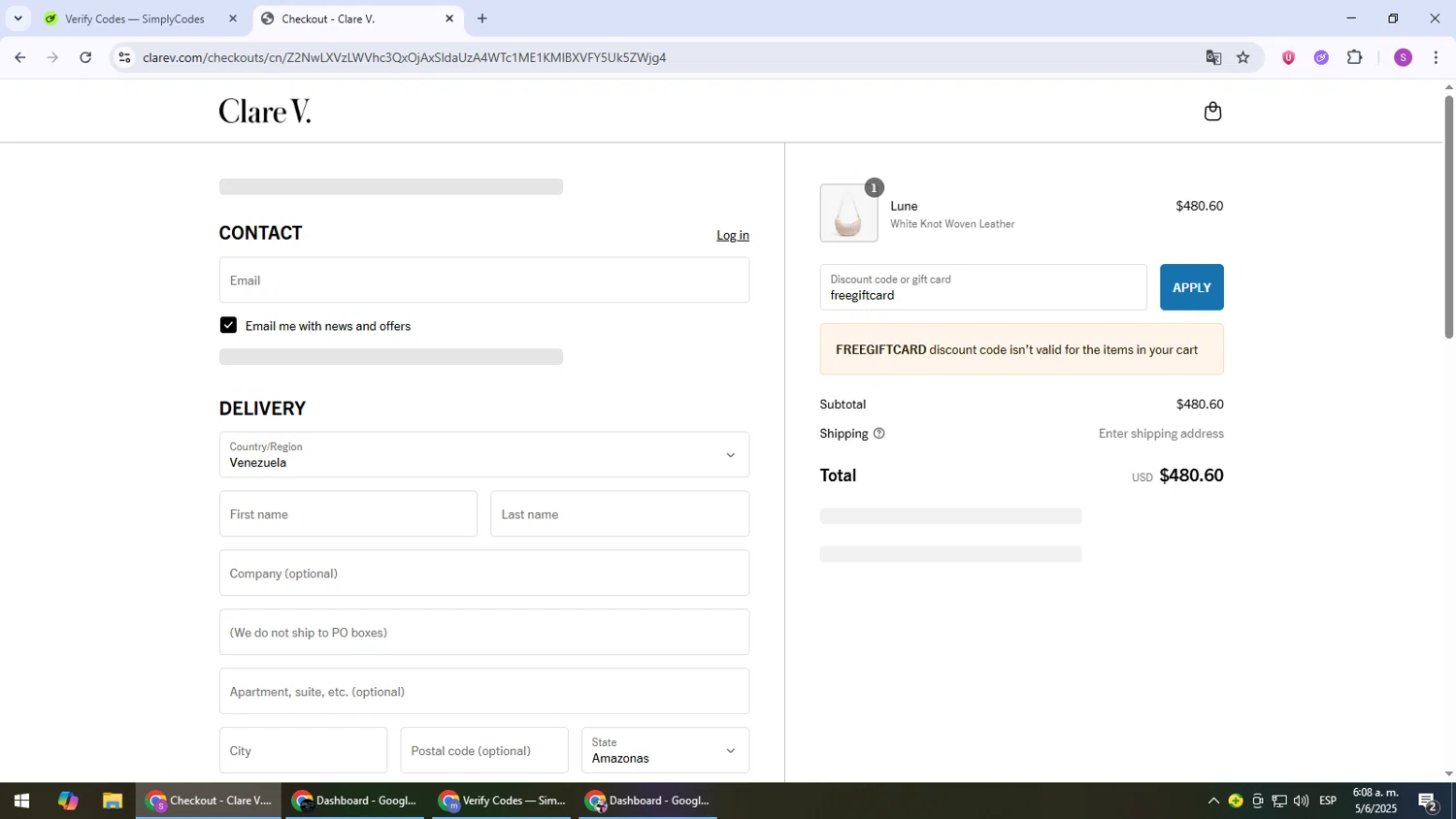Switch to Checkout - Clare V taskbar window
This screenshot has width=1456, height=819.
210,801
